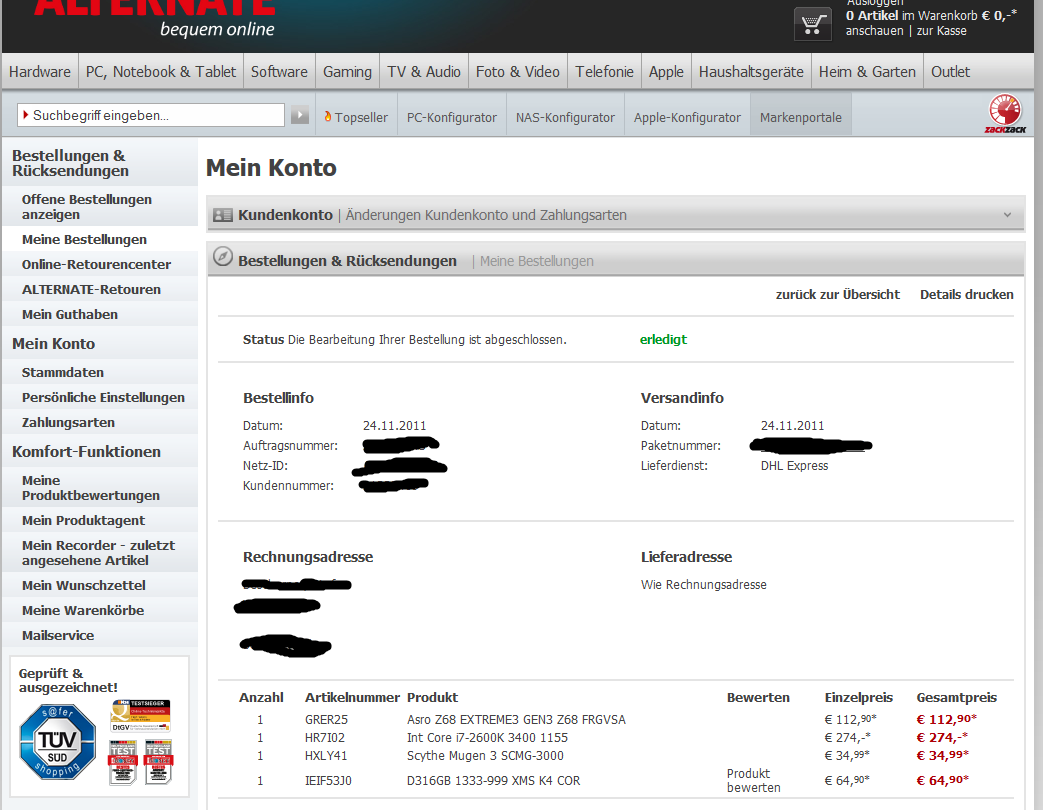Click article number GRER25
Image resolution: width=1043 pixels, height=810 pixels.
(327, 720)
